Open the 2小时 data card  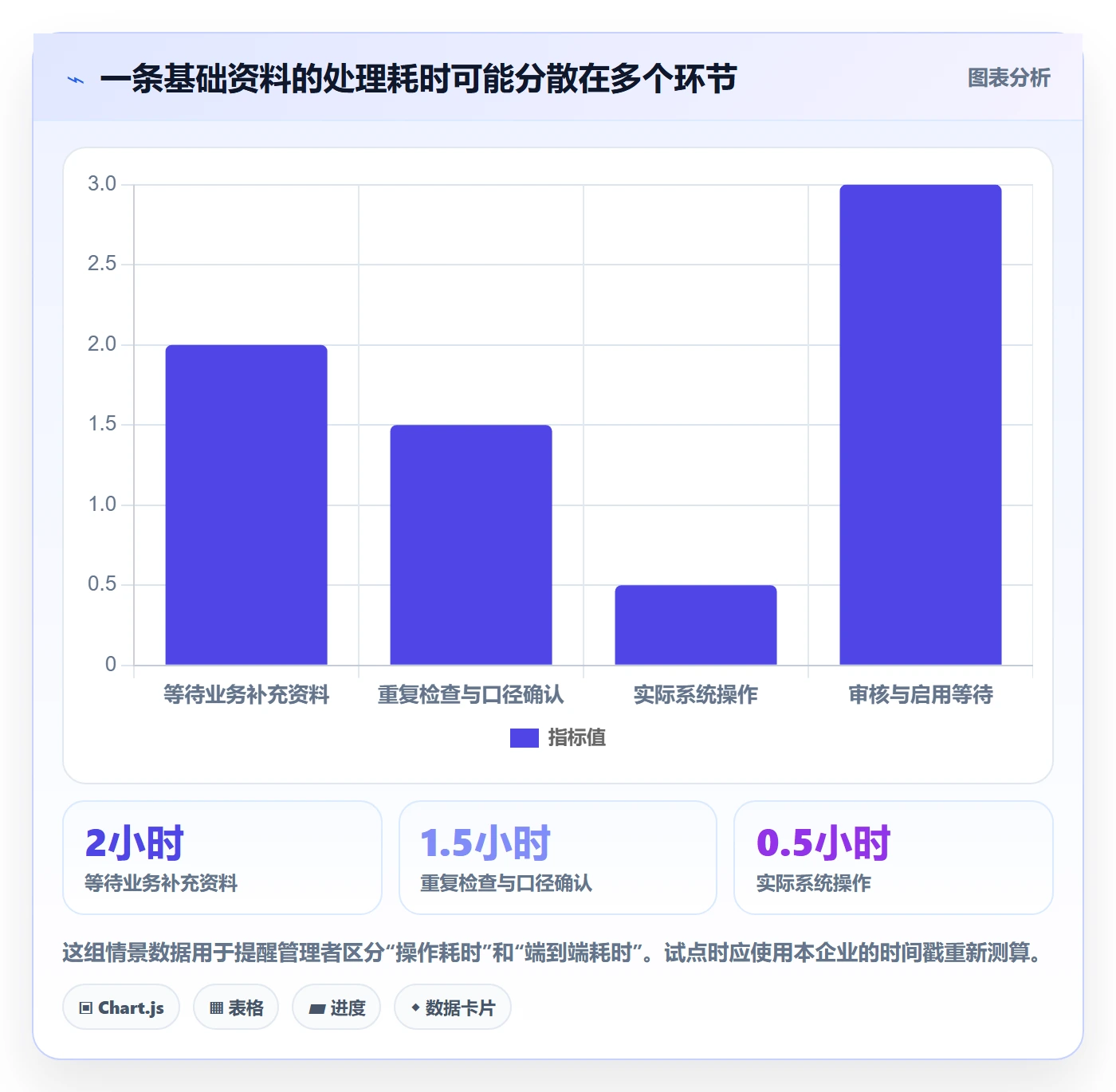tap(222, 858)
